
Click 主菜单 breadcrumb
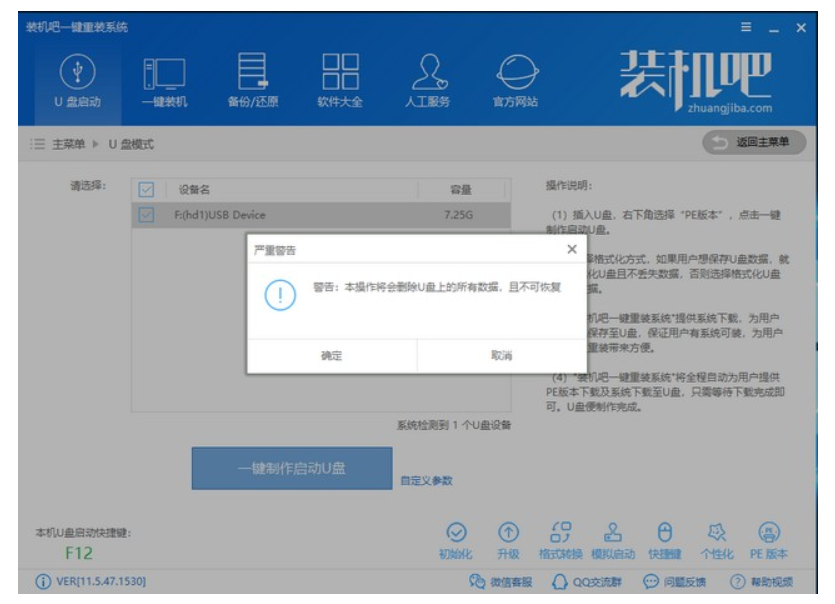pos(69,144)
